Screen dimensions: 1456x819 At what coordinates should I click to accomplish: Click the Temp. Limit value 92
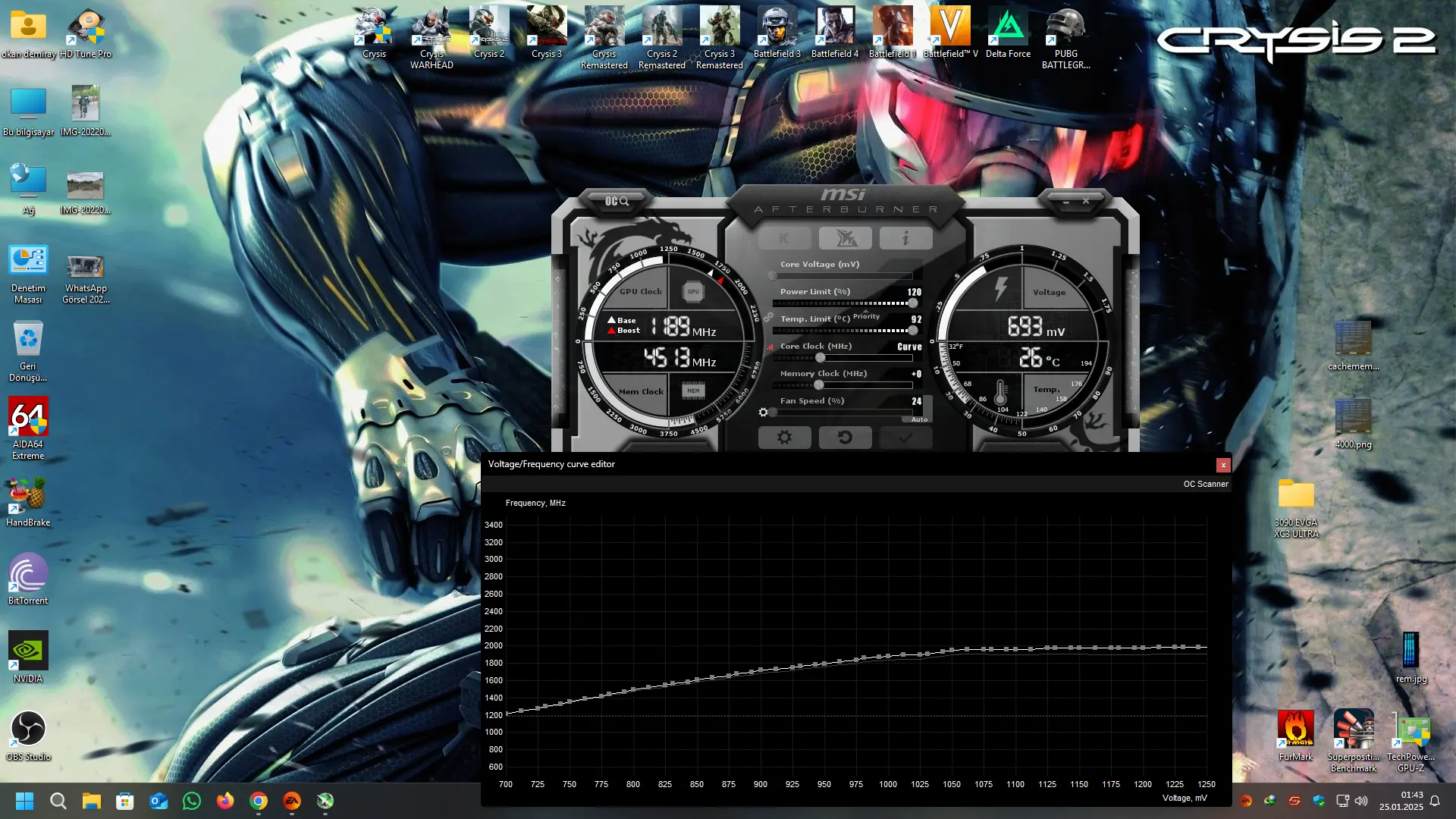(x=916, y=319)
